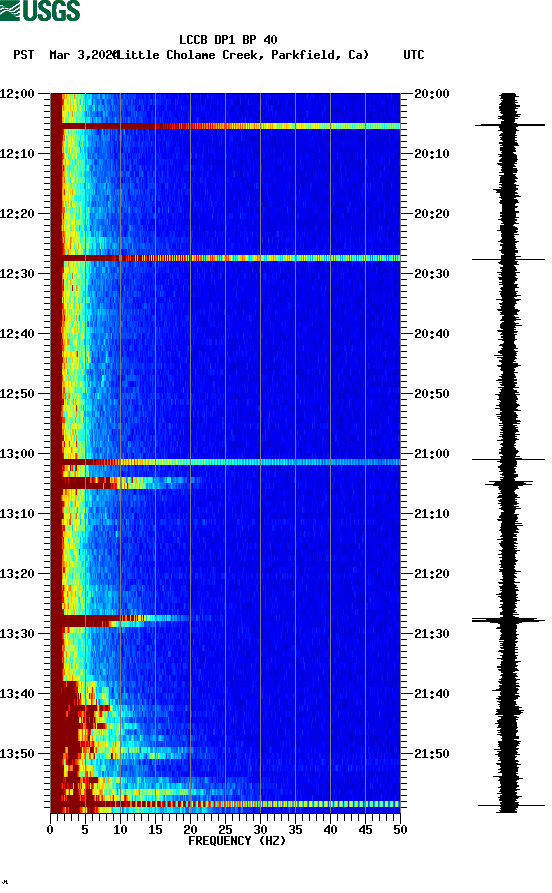Image resolution: width=552 pixels, height=893 pixels.
Task: Click the 'FREQUENCY (HZ)' axis label
Action: [237, 841]
